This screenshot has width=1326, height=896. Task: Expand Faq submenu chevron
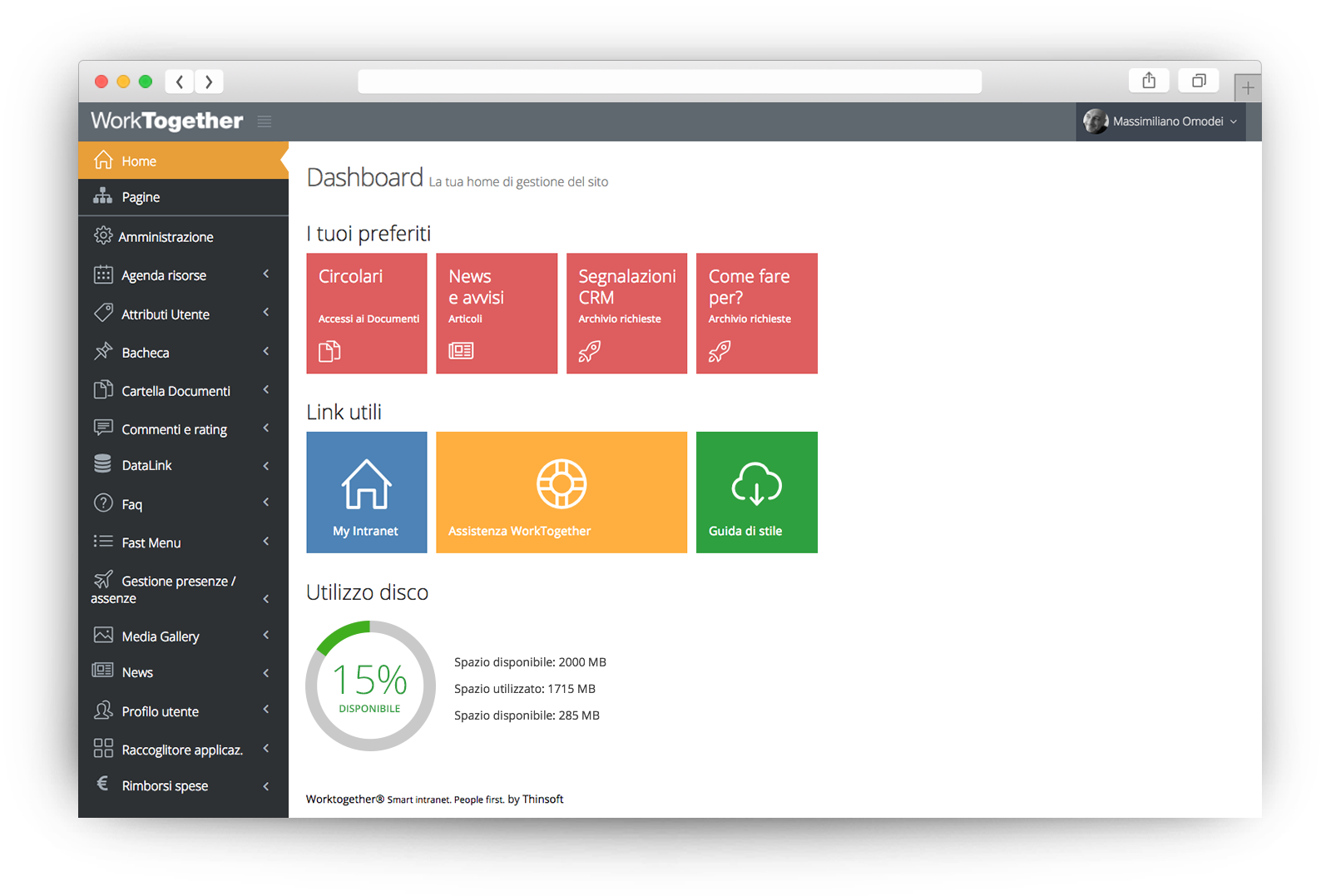click(x=266, y=502)
